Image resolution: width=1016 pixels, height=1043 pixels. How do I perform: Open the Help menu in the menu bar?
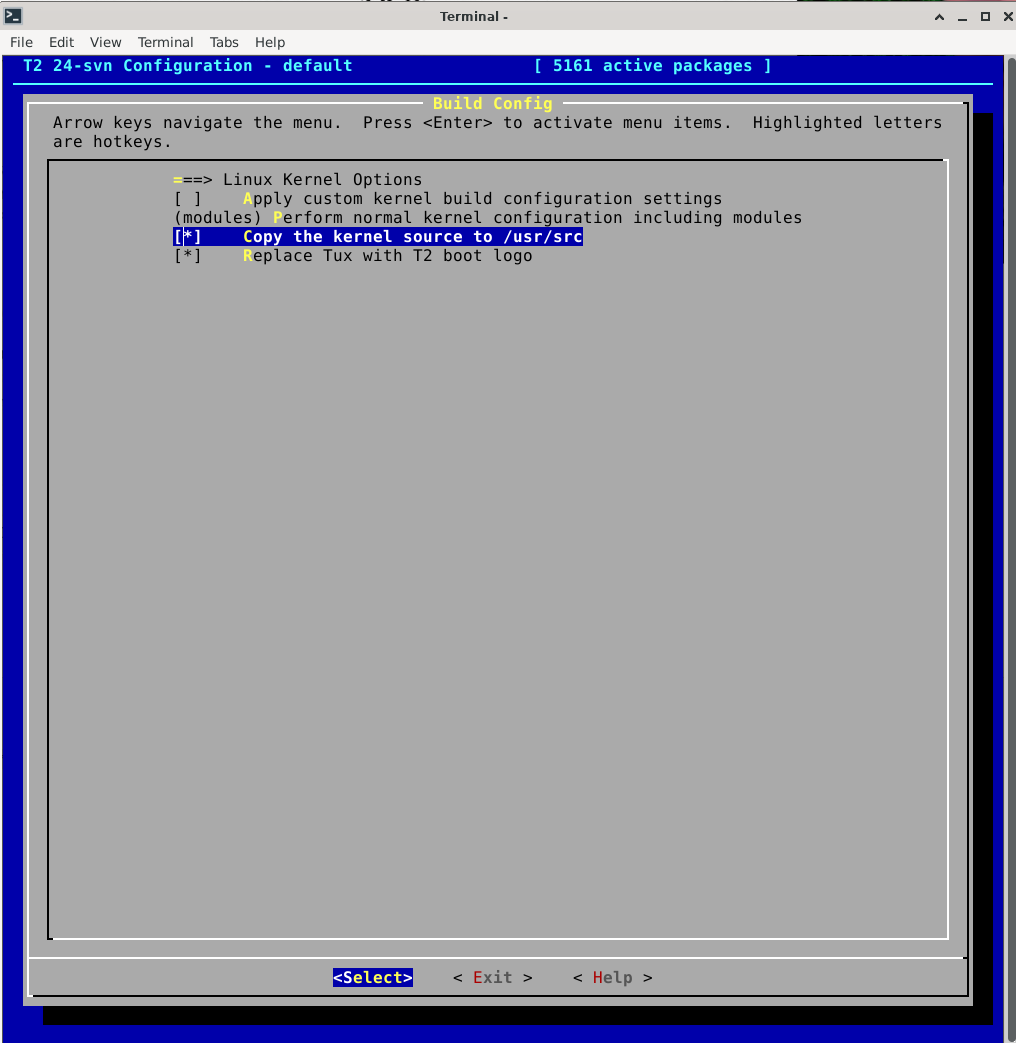pyautogui.click(x=270, y=42)
